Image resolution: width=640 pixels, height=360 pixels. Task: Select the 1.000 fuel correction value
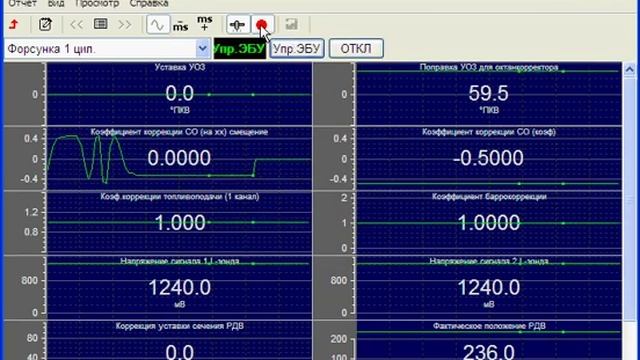180,223
